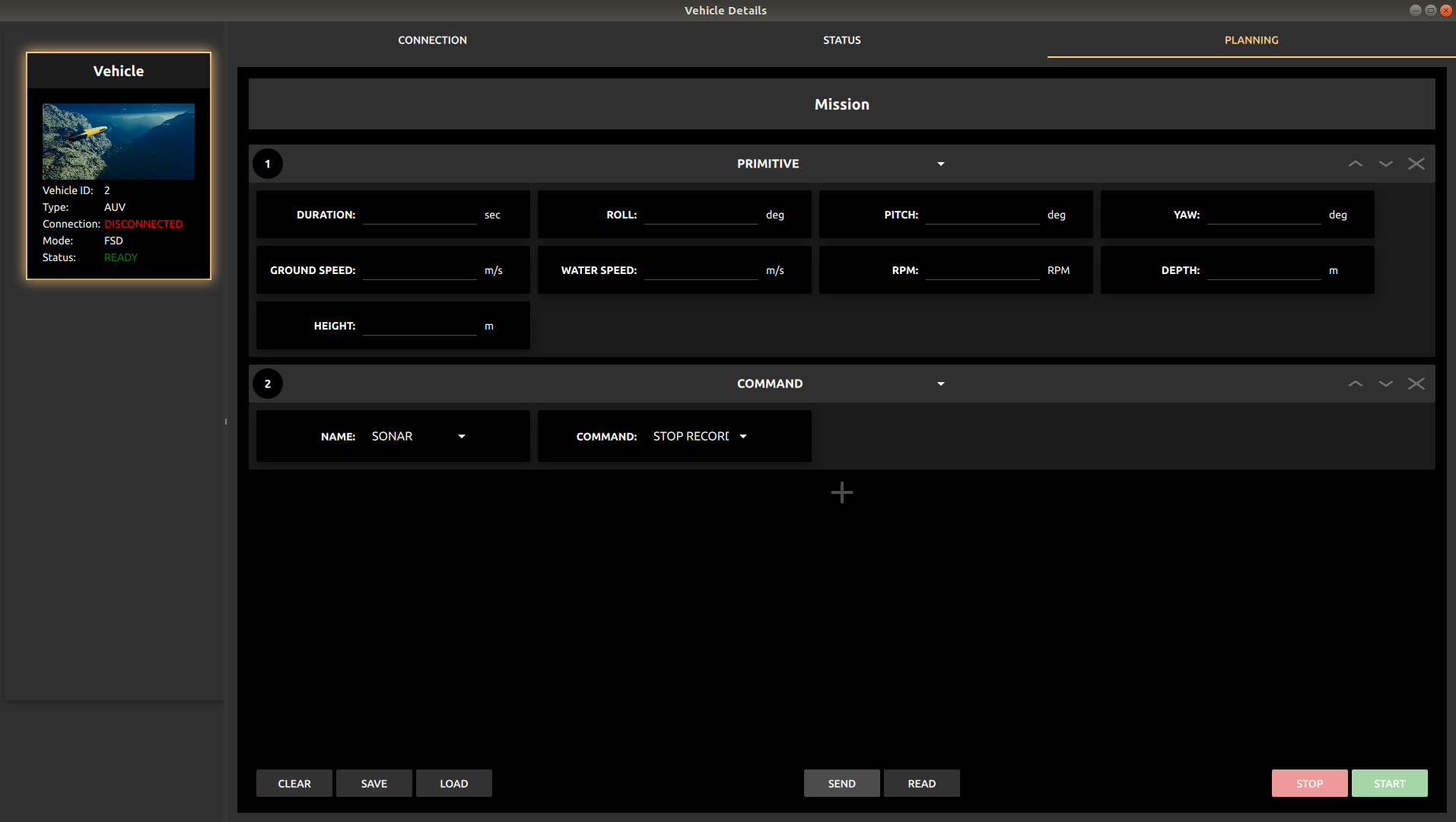Image resolution: width=1456 pixels, height=822 pixels.
Task: Send the mission with SEND button
Action: tap(842, 783)
